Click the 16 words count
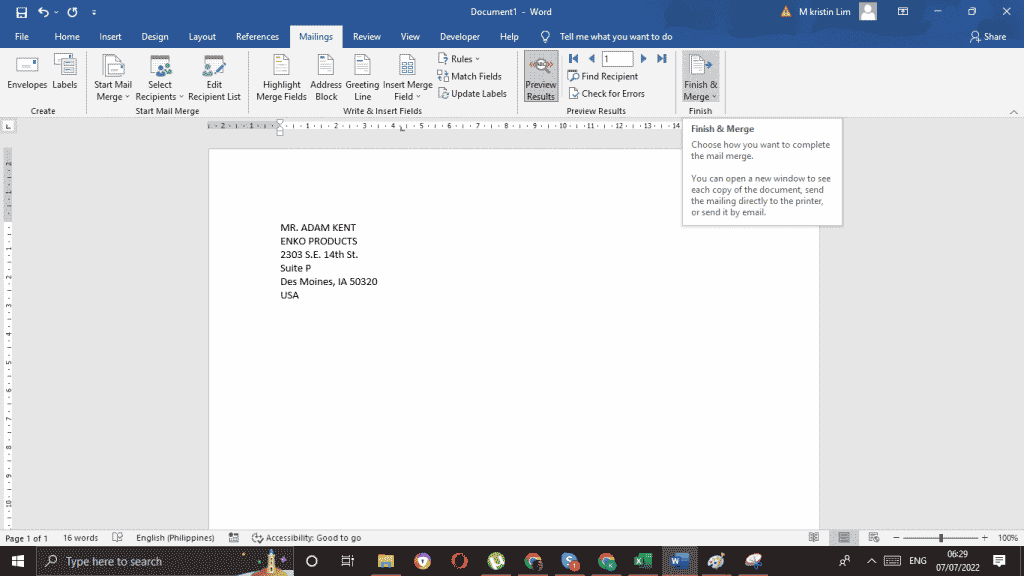 (80, 538)
